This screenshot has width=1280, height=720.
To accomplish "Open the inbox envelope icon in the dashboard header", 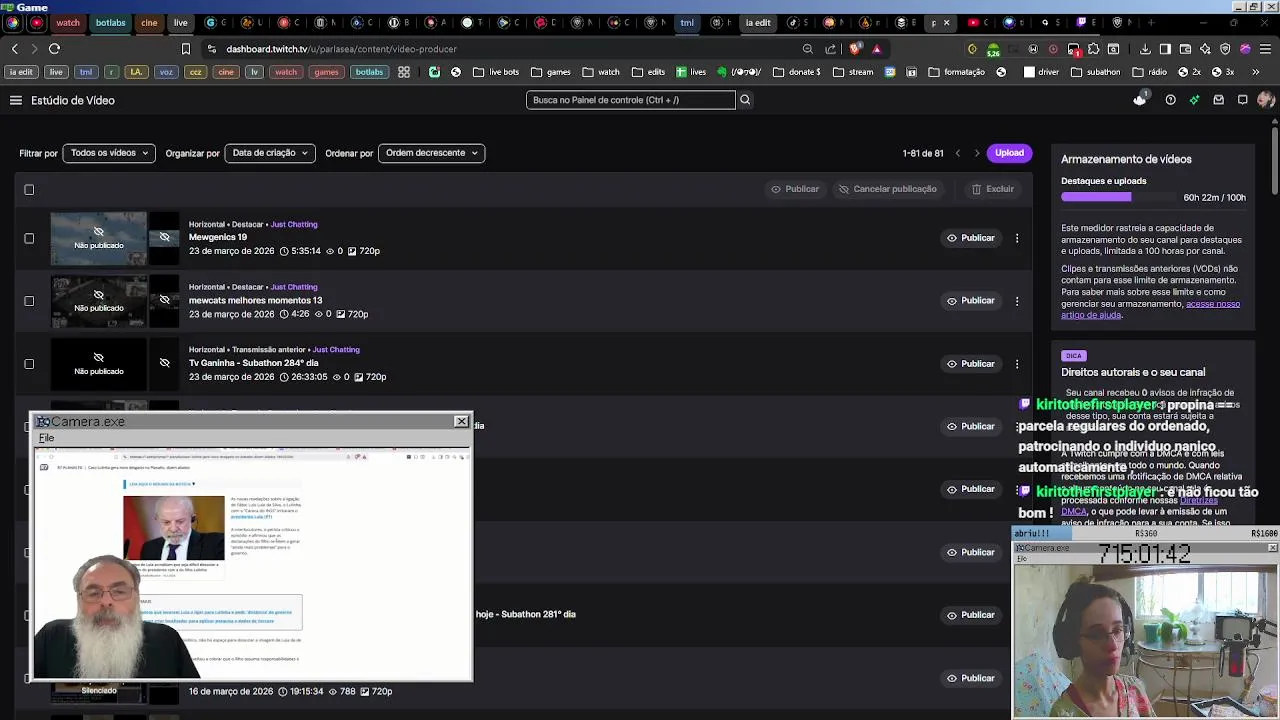I will (1218, 100).
